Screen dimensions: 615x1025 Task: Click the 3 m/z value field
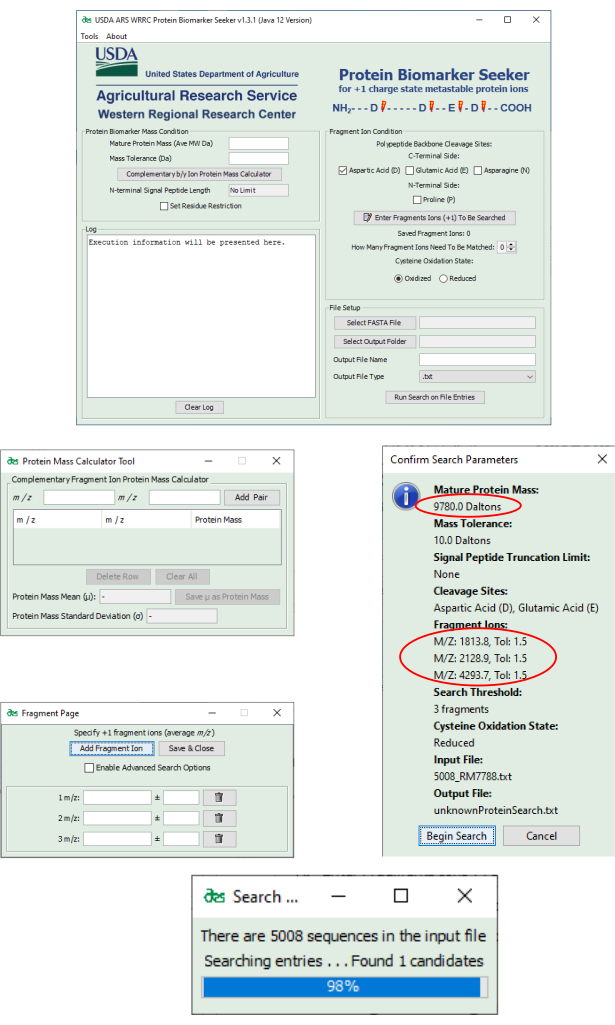click(x=117, y=839)
